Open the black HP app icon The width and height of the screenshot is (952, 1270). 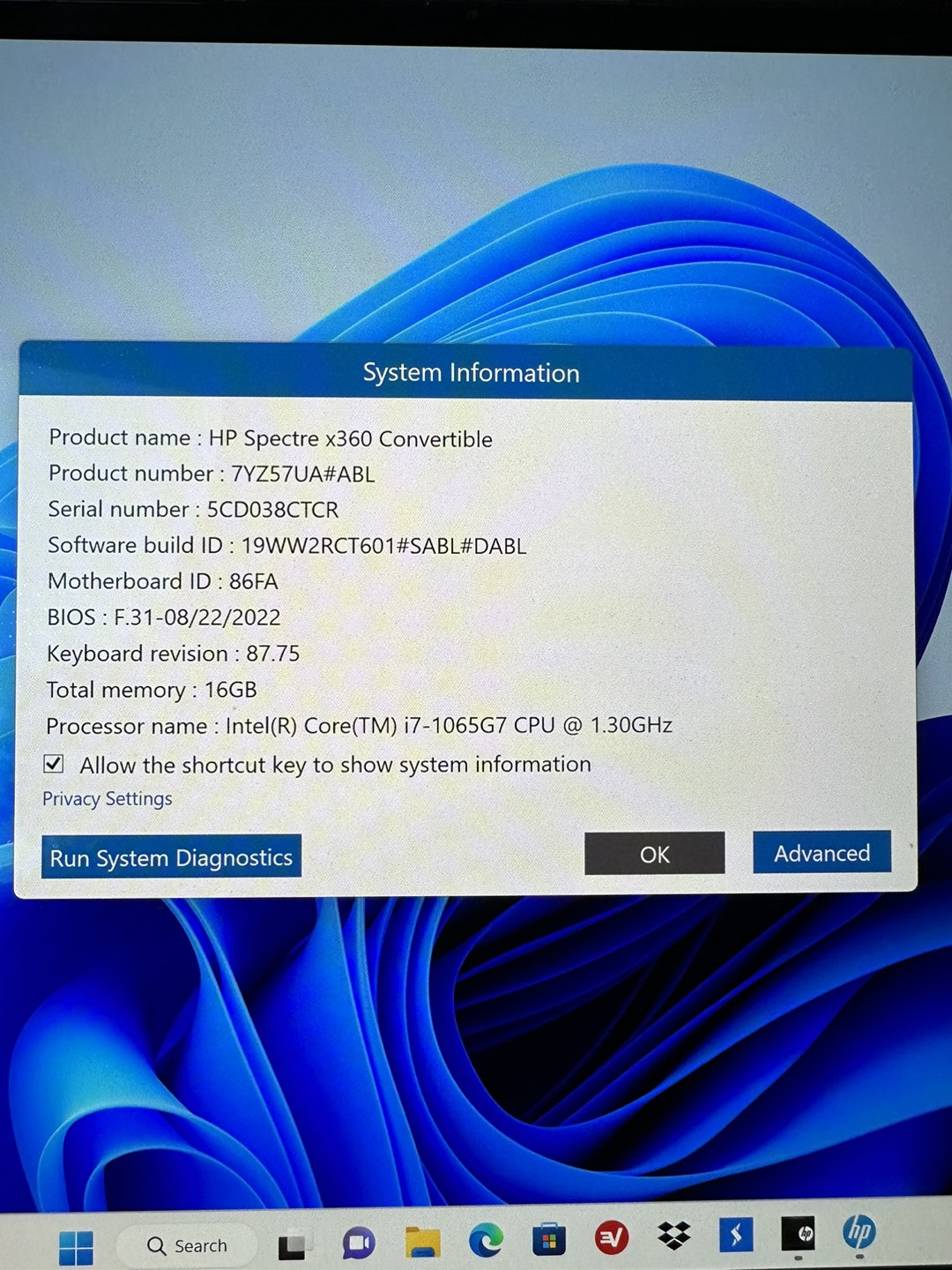pyautogui.click(x=798, y=1234)
